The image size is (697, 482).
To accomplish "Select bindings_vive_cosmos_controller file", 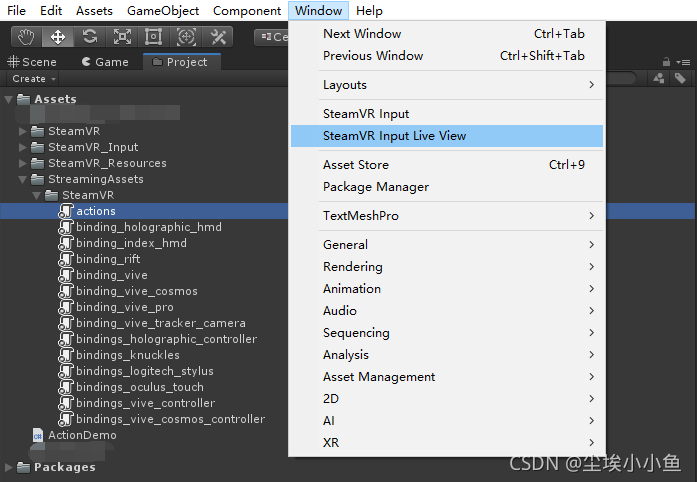I will [x=161, y=419].
